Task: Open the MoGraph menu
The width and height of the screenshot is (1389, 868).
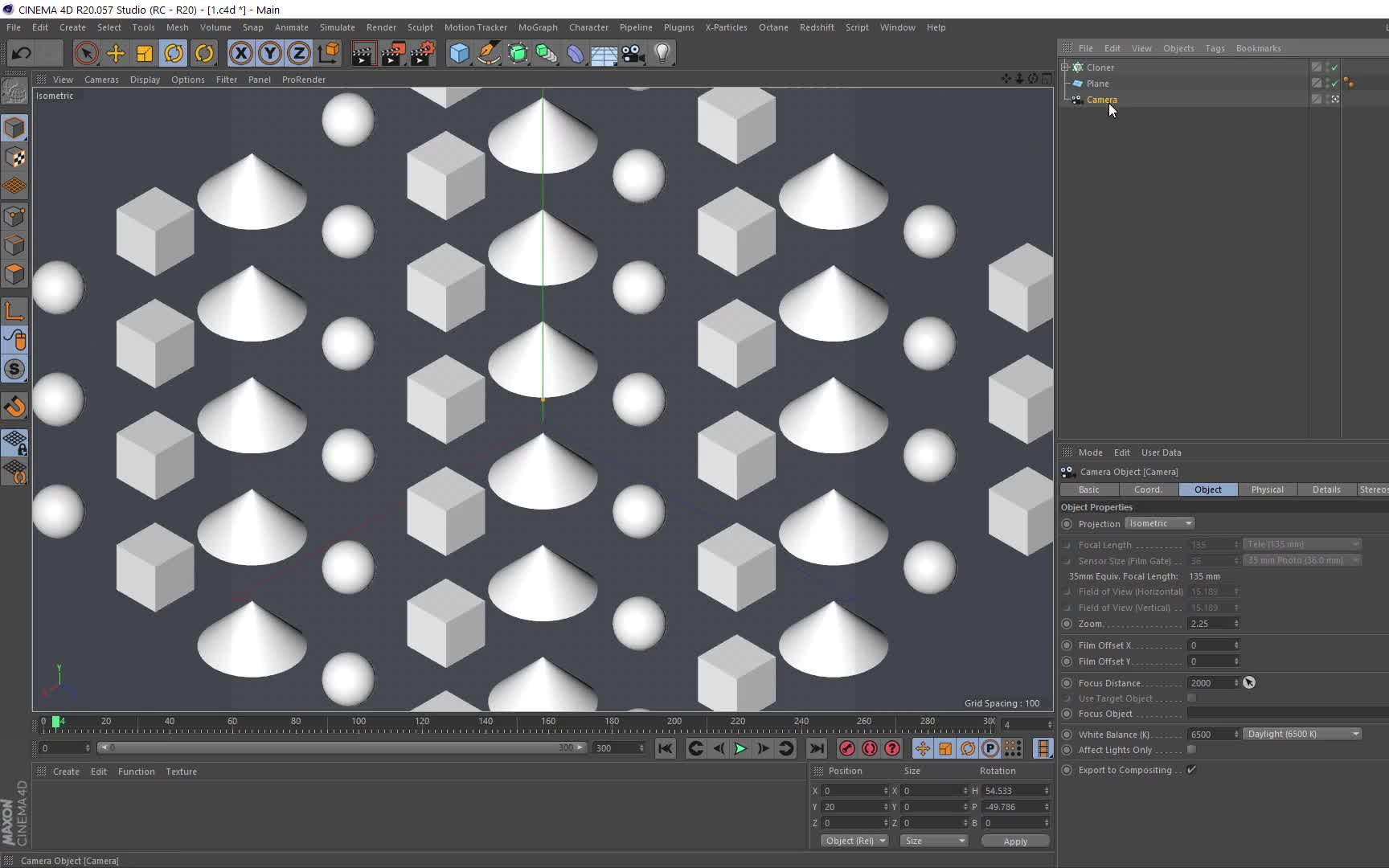Action: [x=537, y=27]
